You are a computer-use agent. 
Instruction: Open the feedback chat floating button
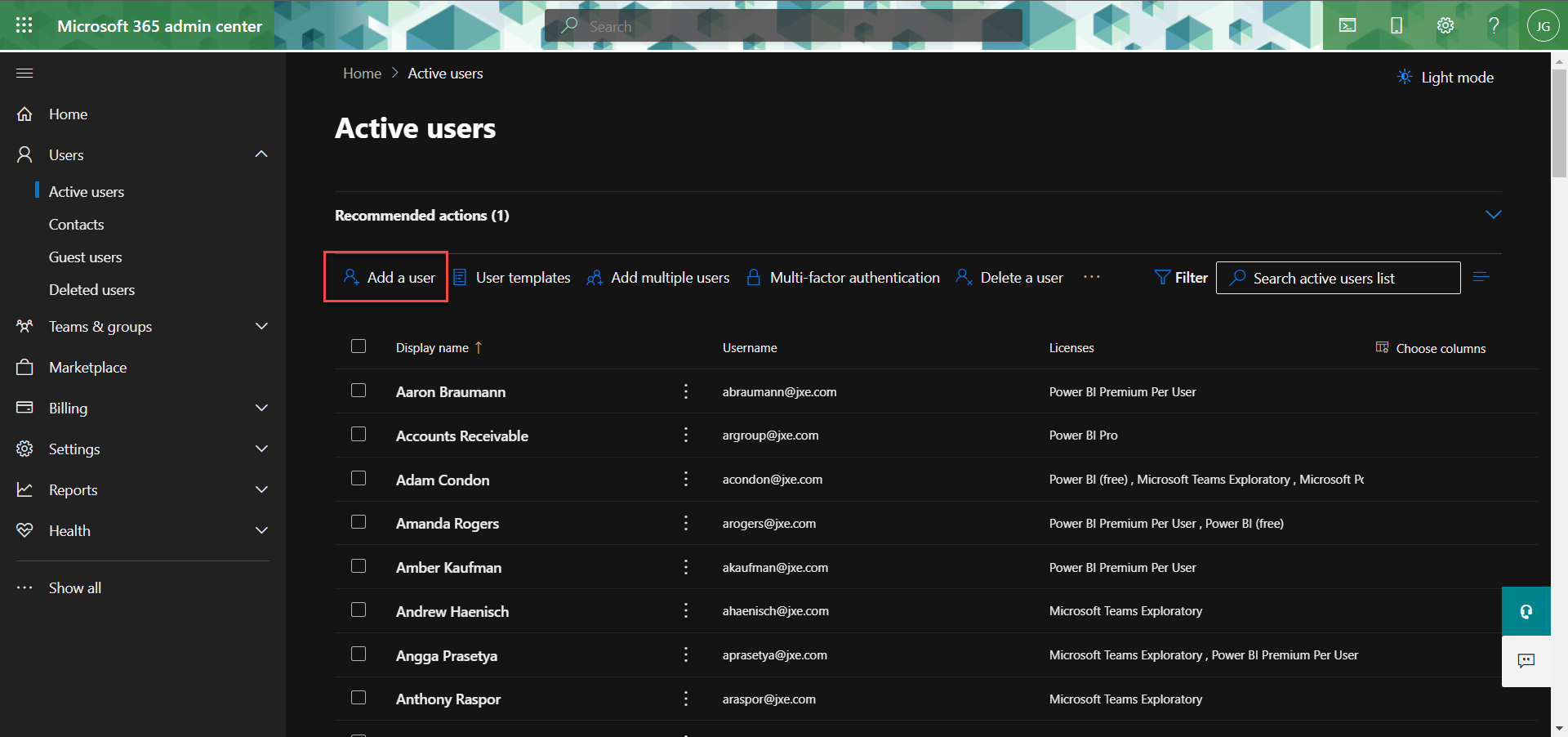pos(1526,661)
